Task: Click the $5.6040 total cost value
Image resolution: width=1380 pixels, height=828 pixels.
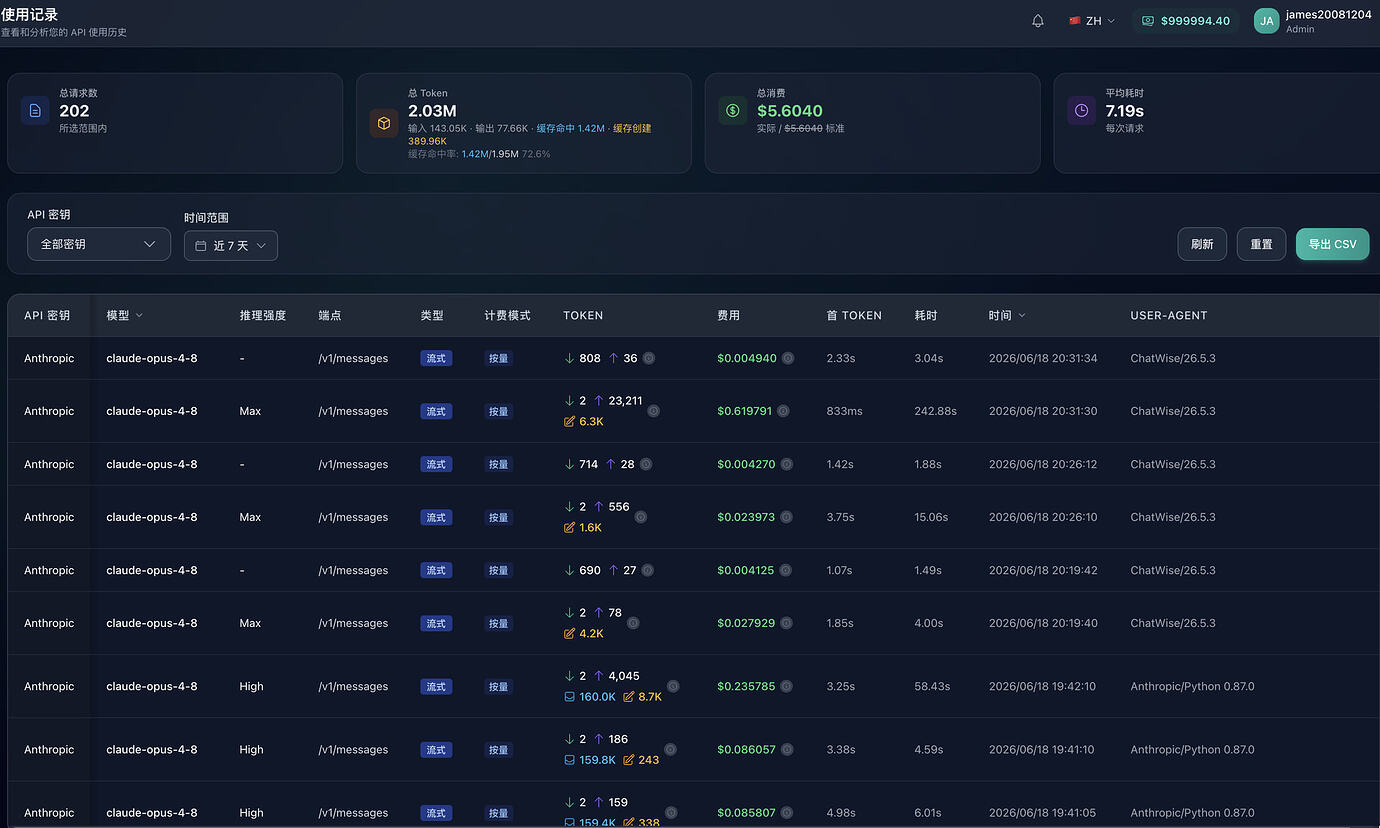Action: coord(790,111)
